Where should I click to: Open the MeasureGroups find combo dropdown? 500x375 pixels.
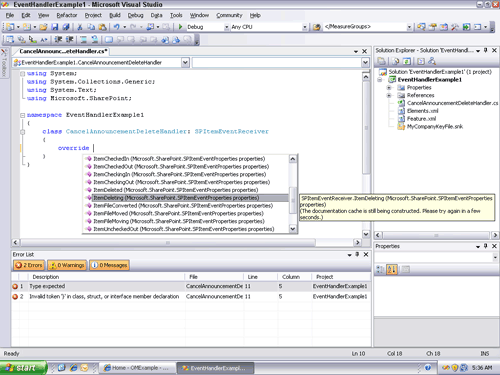pyautogui.click(x=409, y=27)
